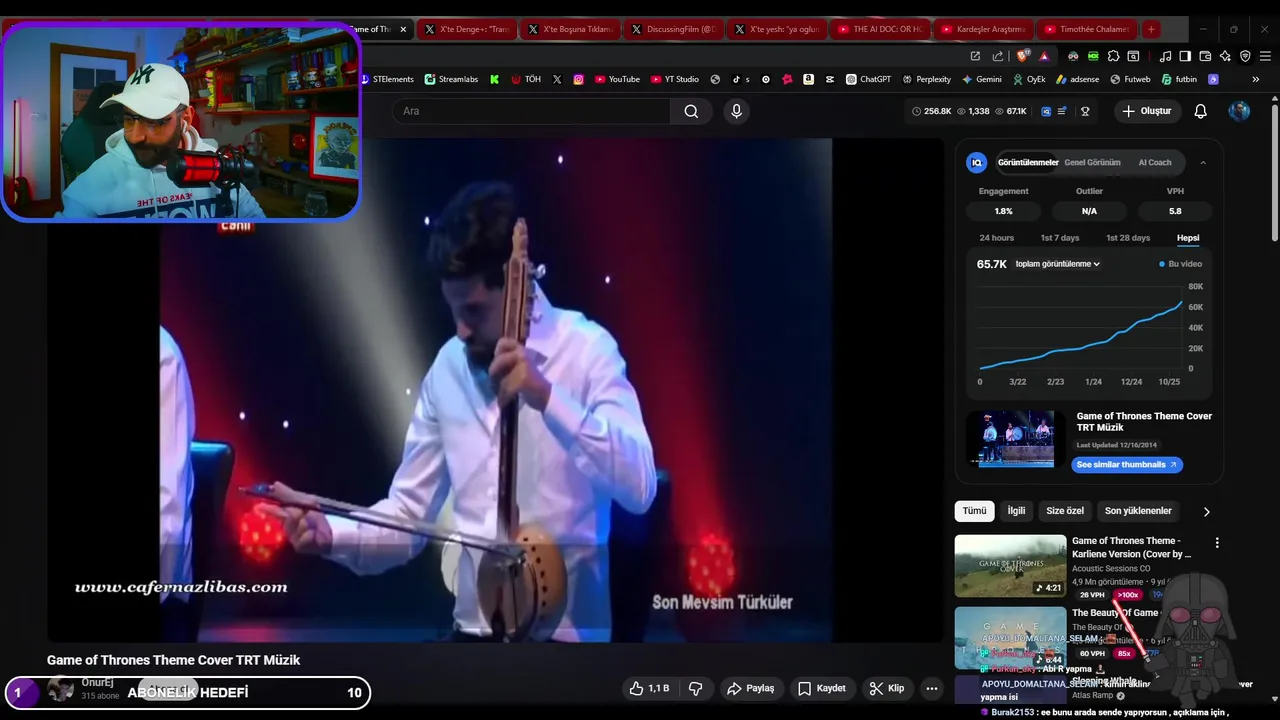Open the YT Studio bookmark
This screenshot has height=720, width=1280.
pos(674,79)
